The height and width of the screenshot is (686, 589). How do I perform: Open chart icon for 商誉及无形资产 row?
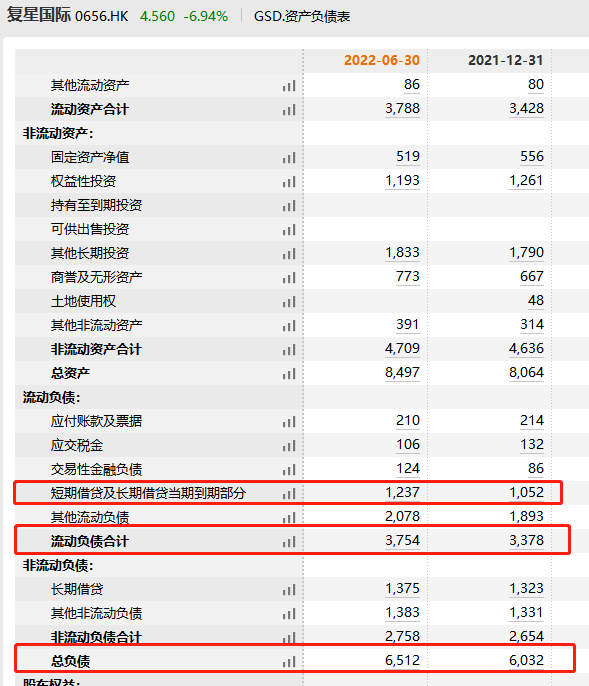[x=289, y=278]
